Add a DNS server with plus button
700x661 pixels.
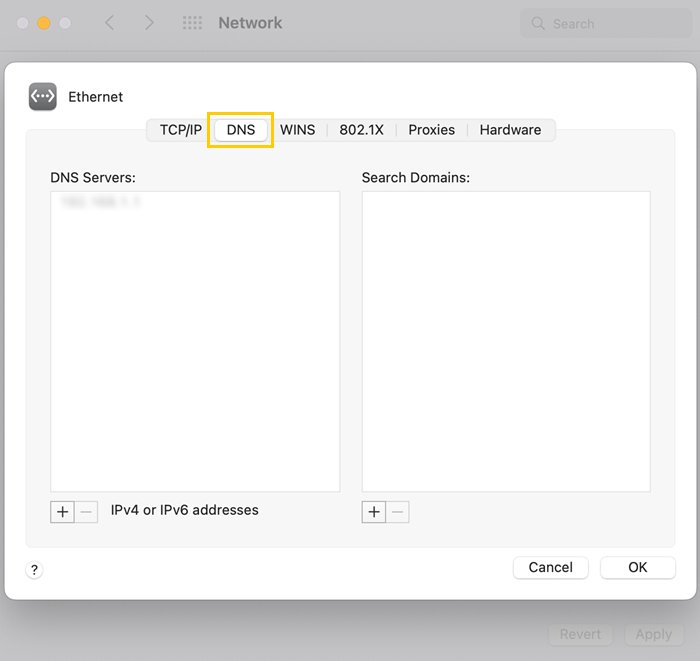[62, 511]
